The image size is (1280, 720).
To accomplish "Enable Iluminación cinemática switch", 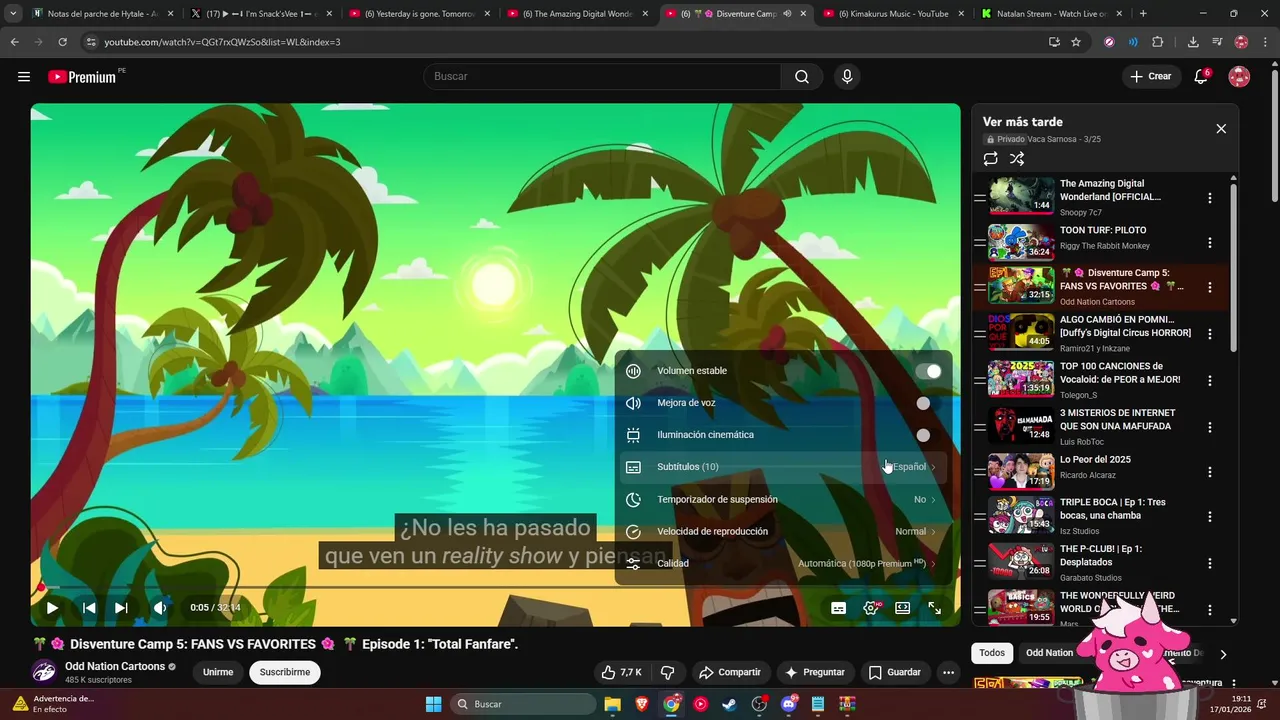I will pos(928,435).
